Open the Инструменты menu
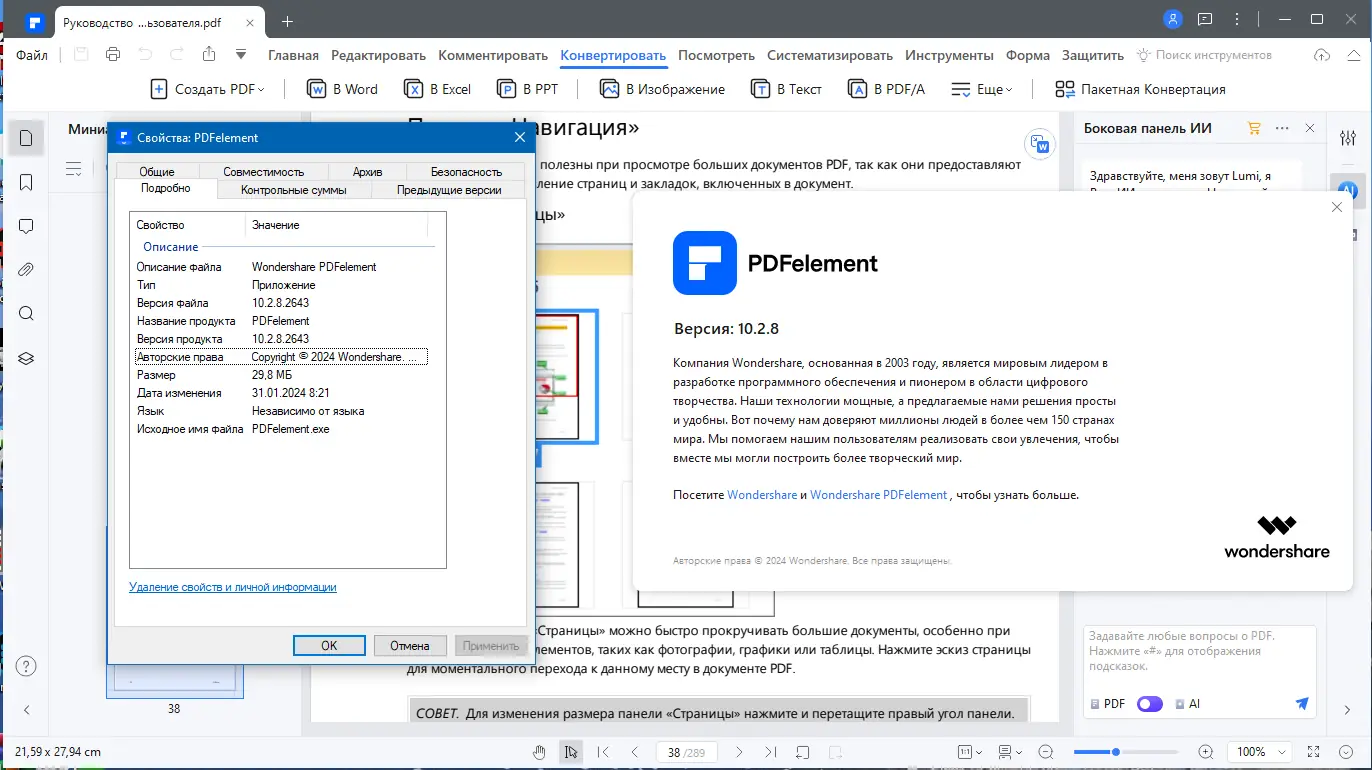1372x770 pixels. 948,55
